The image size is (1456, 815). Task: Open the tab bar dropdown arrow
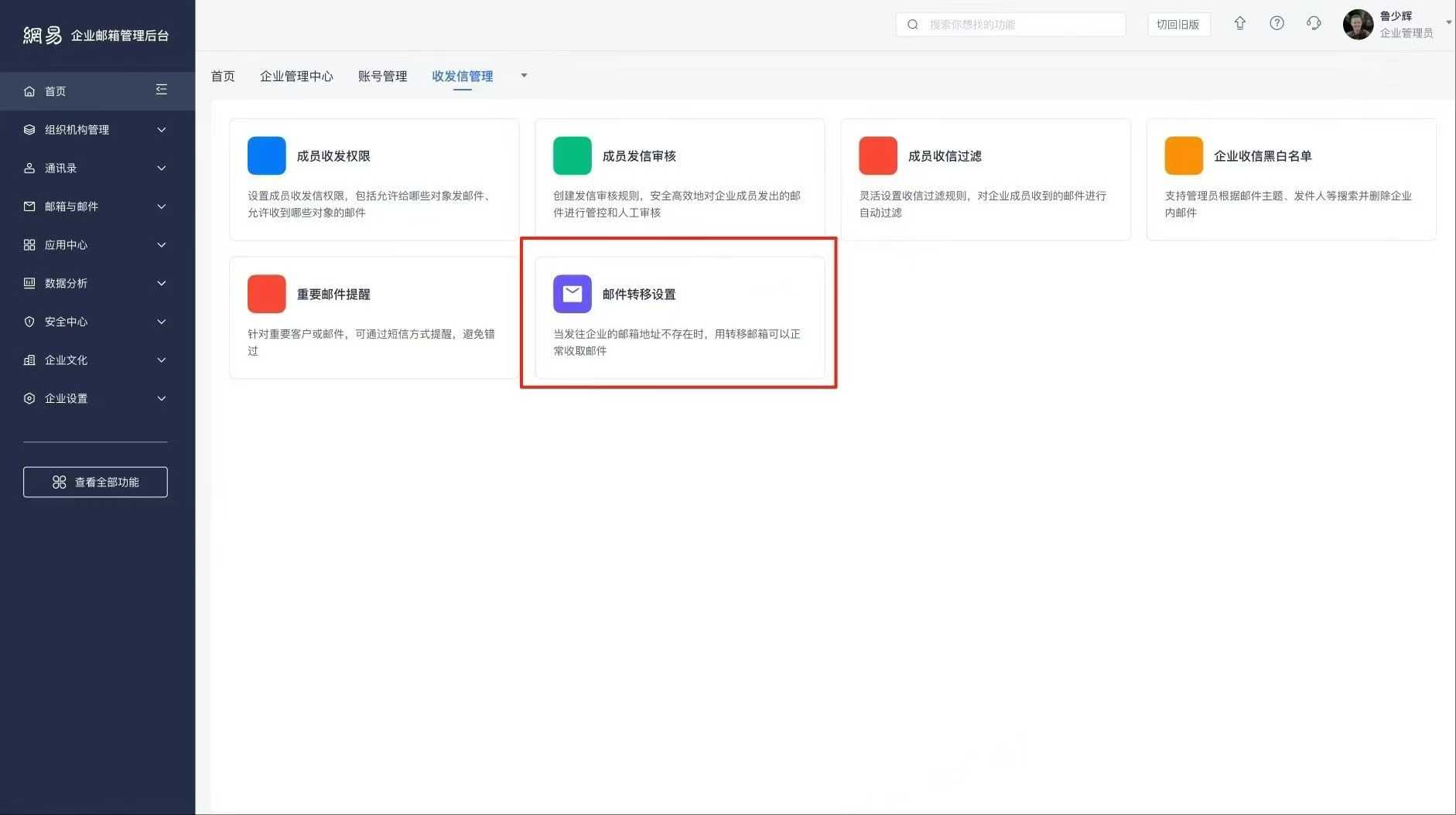524,76
